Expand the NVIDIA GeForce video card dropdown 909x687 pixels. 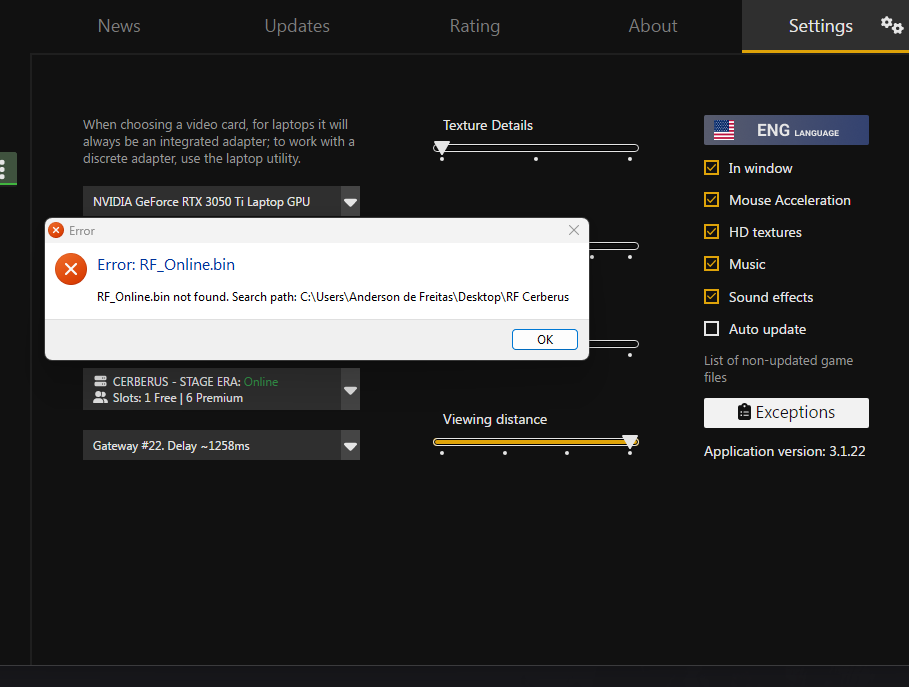(350, 202)
